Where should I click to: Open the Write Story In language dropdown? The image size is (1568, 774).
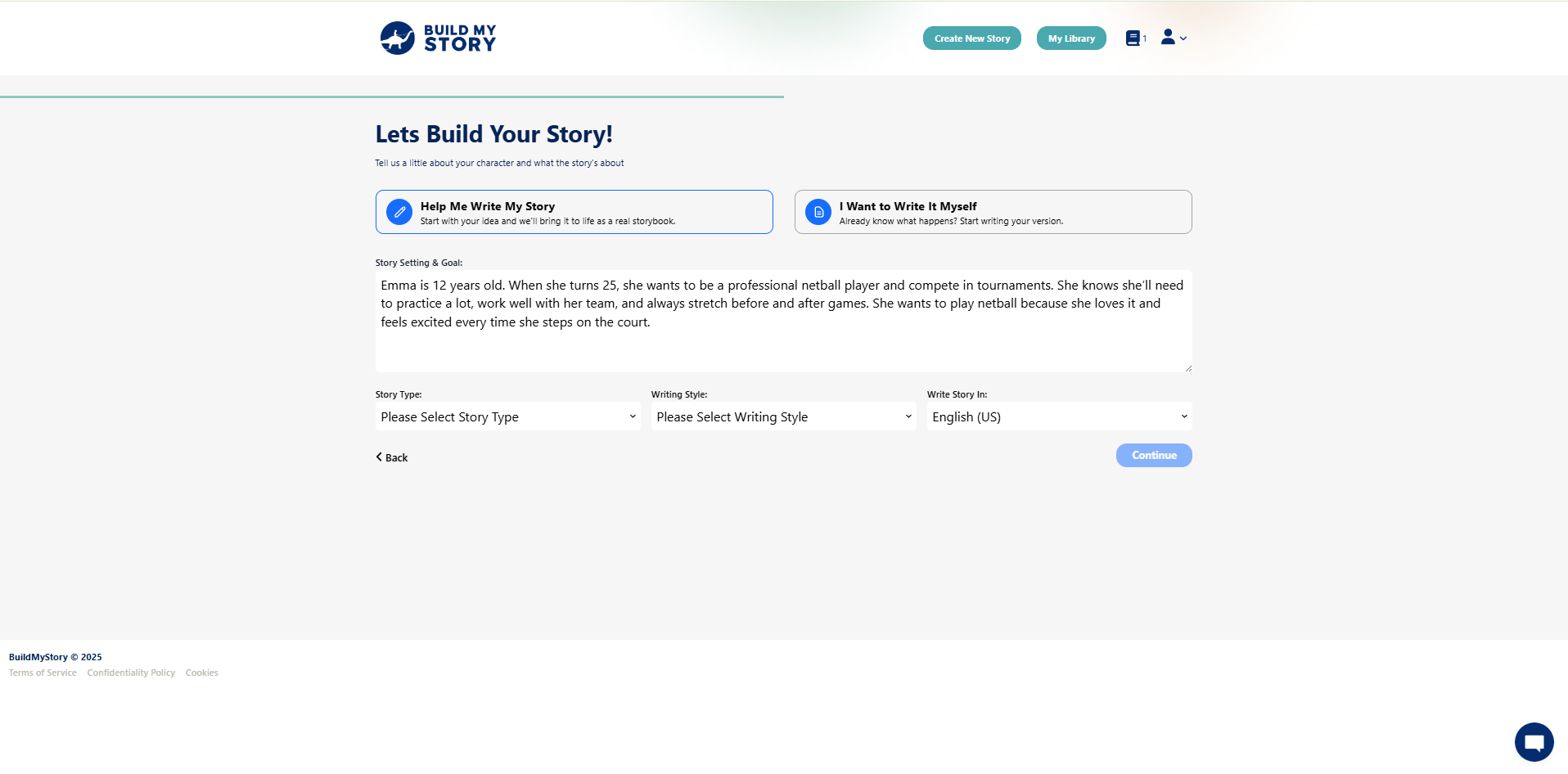click(1058, 416)
